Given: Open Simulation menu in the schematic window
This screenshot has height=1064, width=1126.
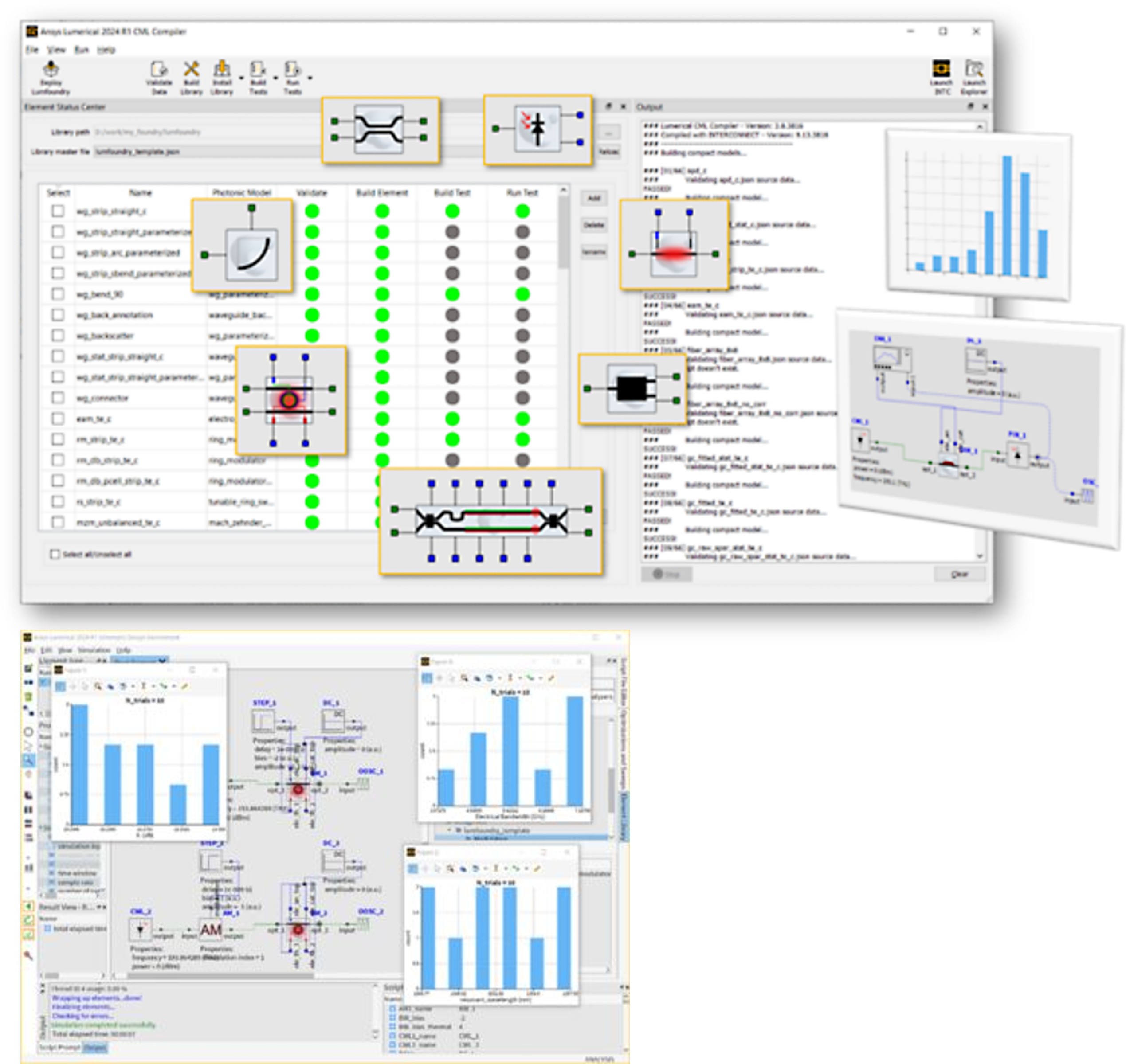Looking at the screenshot, I should click(x=94, y=650).
